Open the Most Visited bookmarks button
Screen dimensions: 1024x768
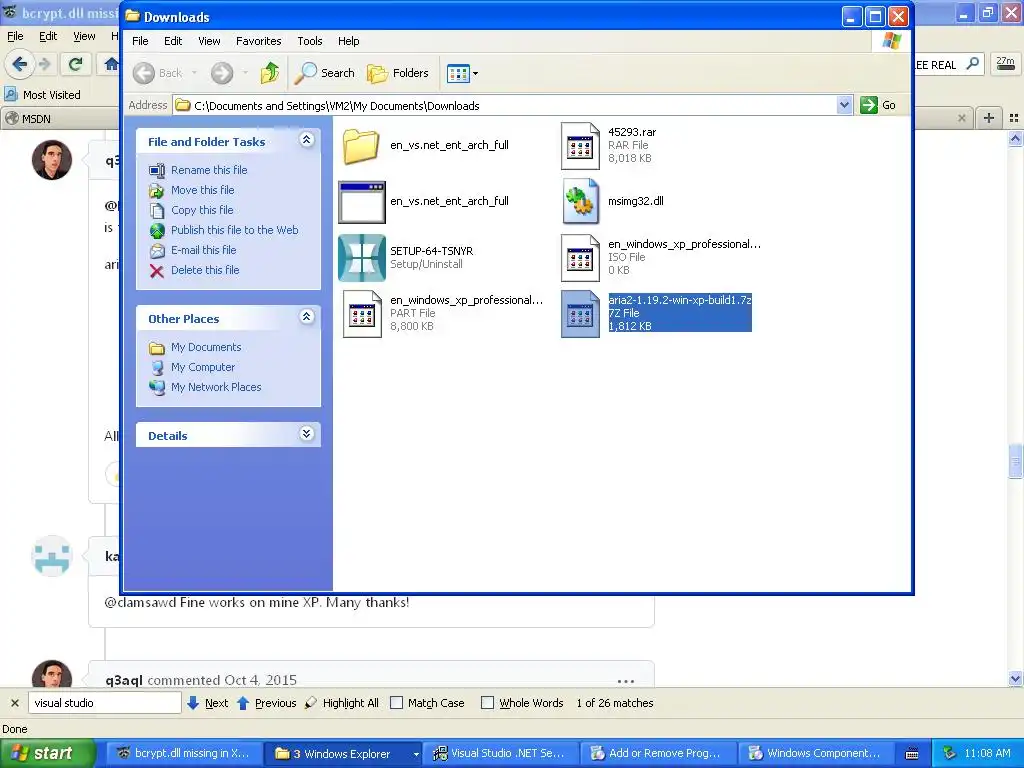click(43, 95)
